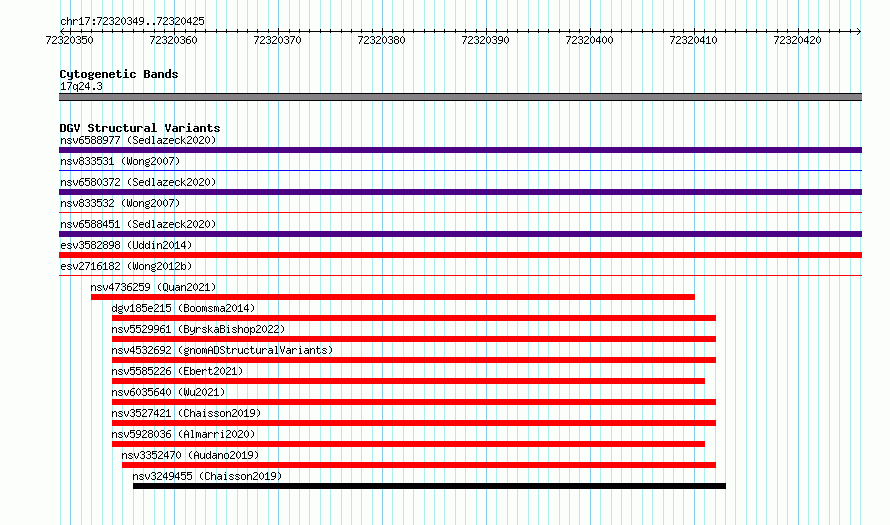Select the nsv833531 (Wong2007) label
The width and height of the screenshot is (890, 525).
tap(120, 161)
